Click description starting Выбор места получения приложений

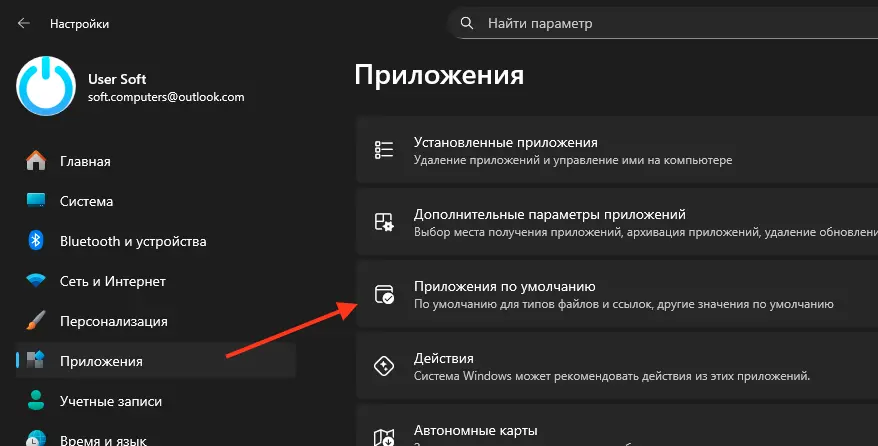tap(646, 232)
